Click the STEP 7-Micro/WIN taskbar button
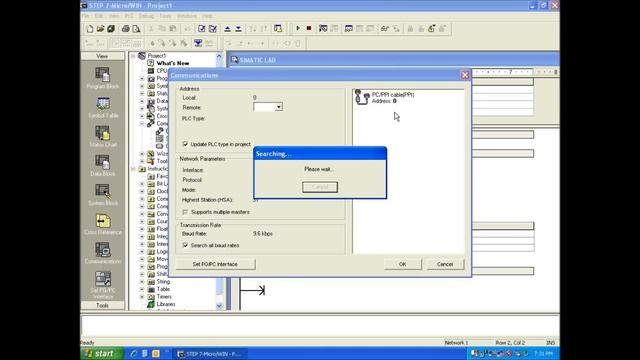This screenshot has width=640, height=360. 211,354
